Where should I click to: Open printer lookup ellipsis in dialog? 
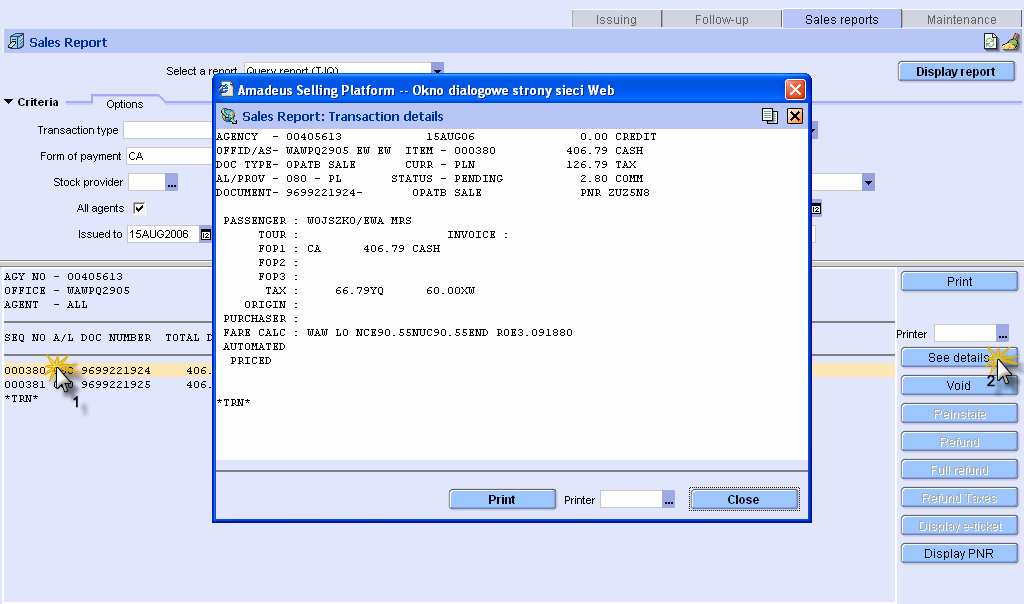668,500
